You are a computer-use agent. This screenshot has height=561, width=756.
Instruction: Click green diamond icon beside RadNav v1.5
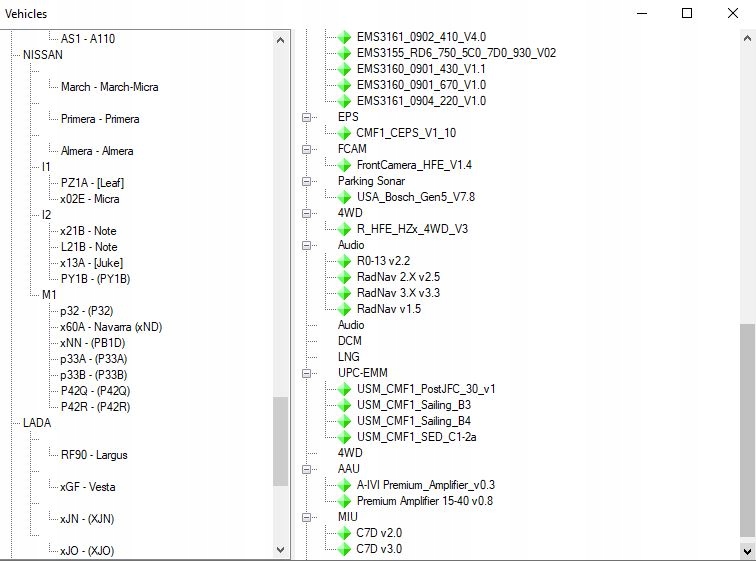pos(344,309)
